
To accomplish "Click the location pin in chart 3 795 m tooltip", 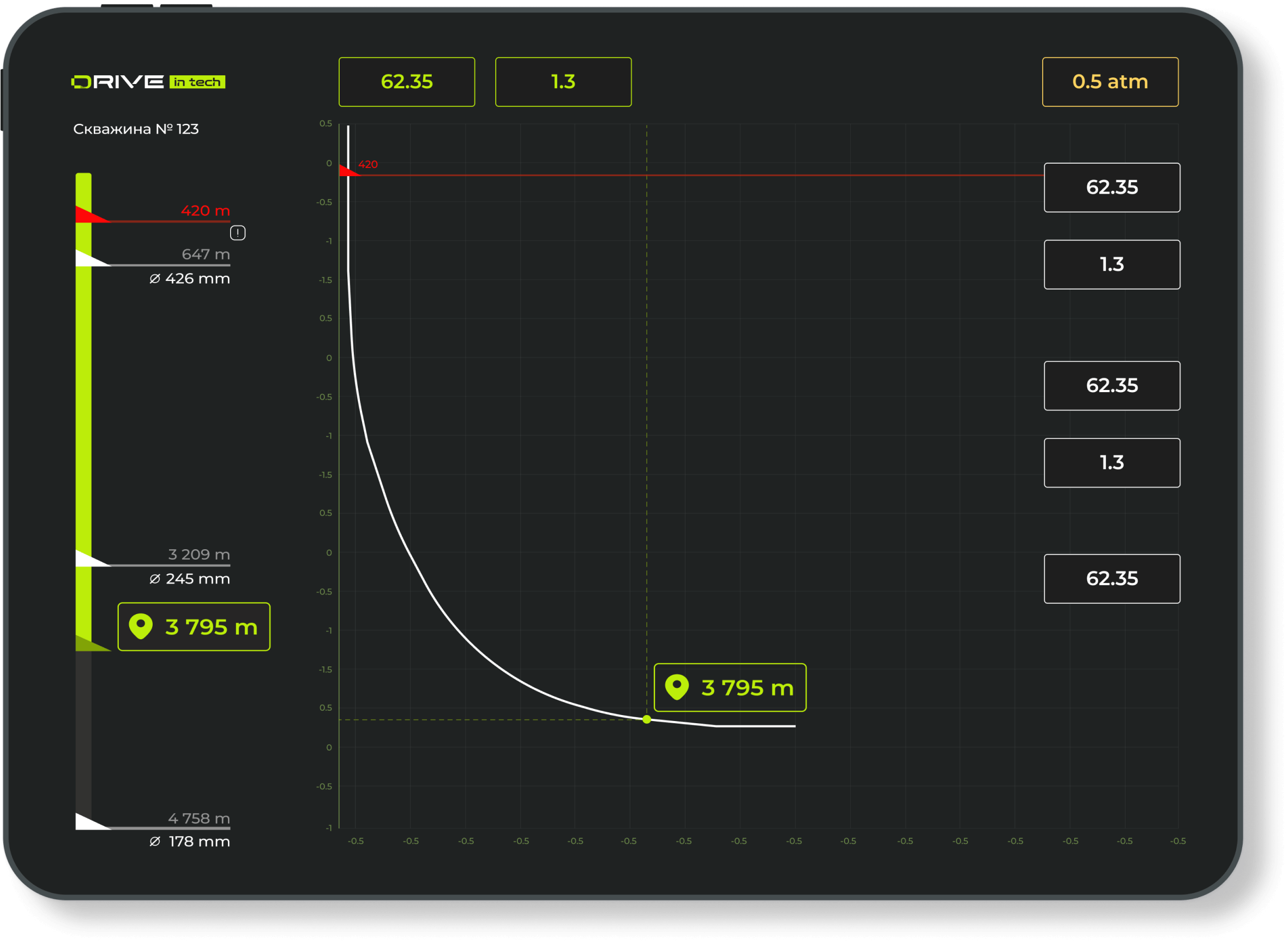I will [677, 687].
